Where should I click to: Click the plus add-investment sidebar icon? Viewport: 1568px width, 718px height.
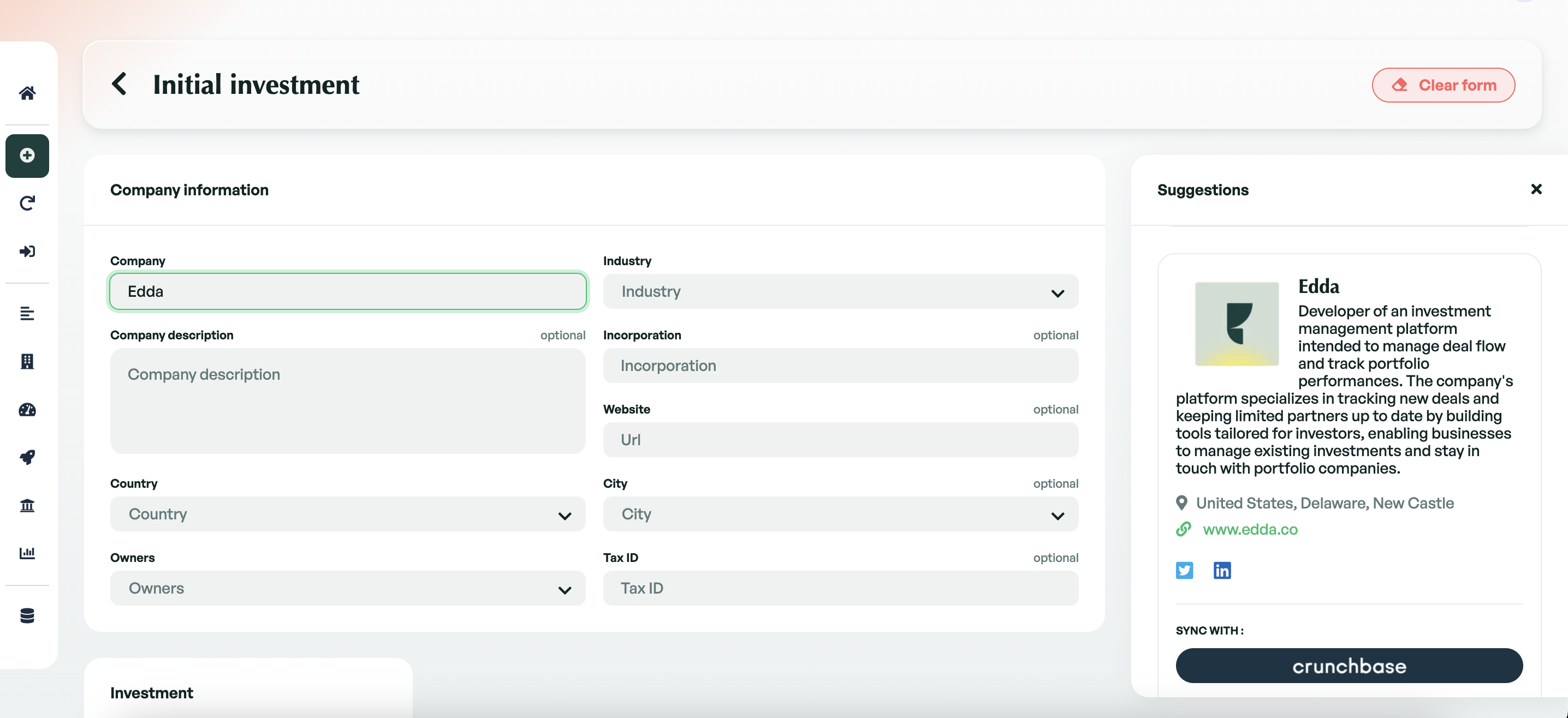(x=27, y=156)
